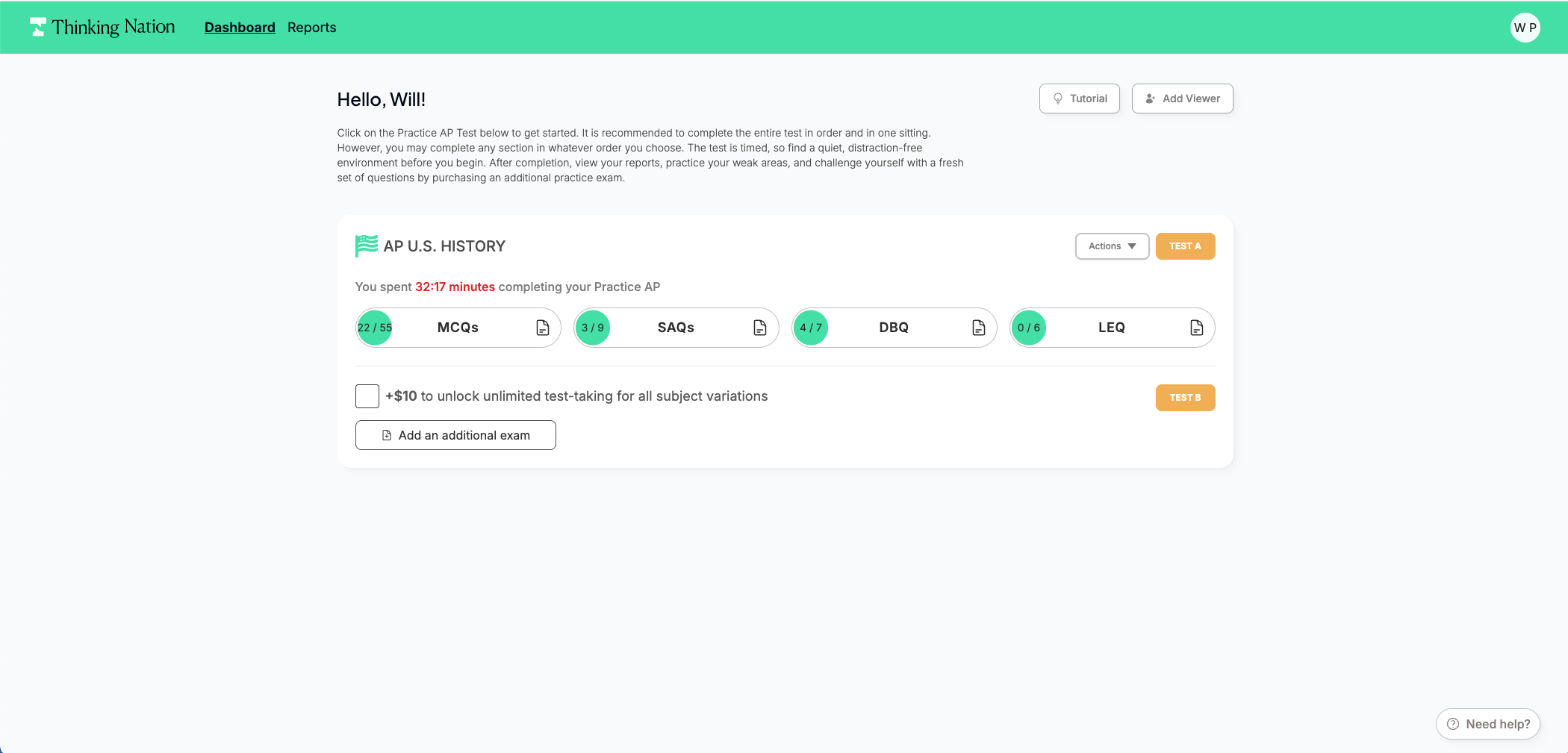Screen dimensions: 1568x753
Task: Click Add an additional exam
Action: (455, 435)
